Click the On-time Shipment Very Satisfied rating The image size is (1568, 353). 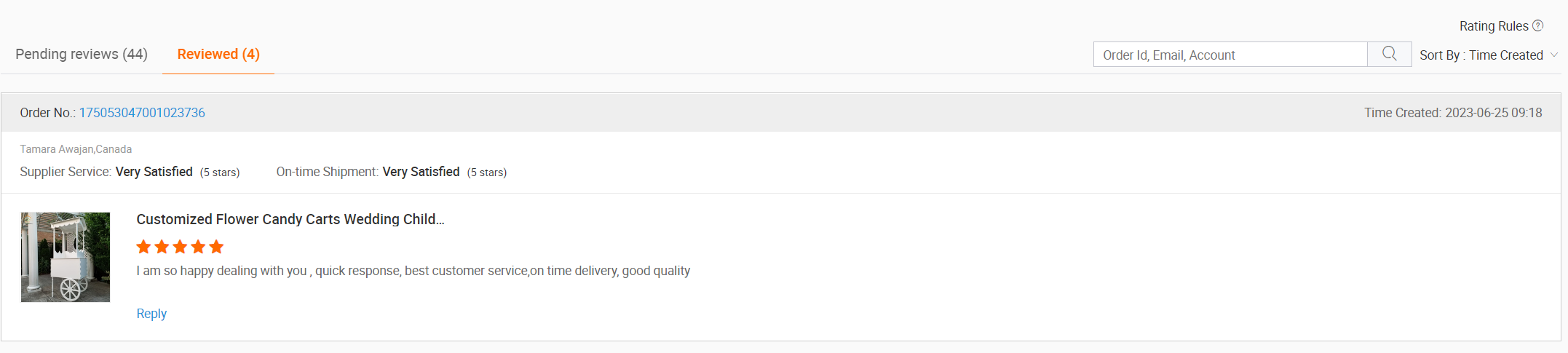tap(421, 172)
